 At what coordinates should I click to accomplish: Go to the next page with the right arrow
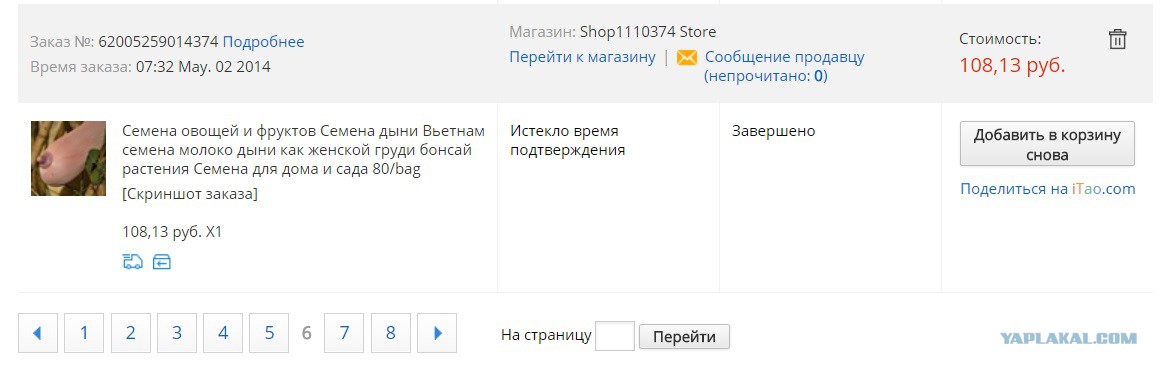[x=437, y=333]
